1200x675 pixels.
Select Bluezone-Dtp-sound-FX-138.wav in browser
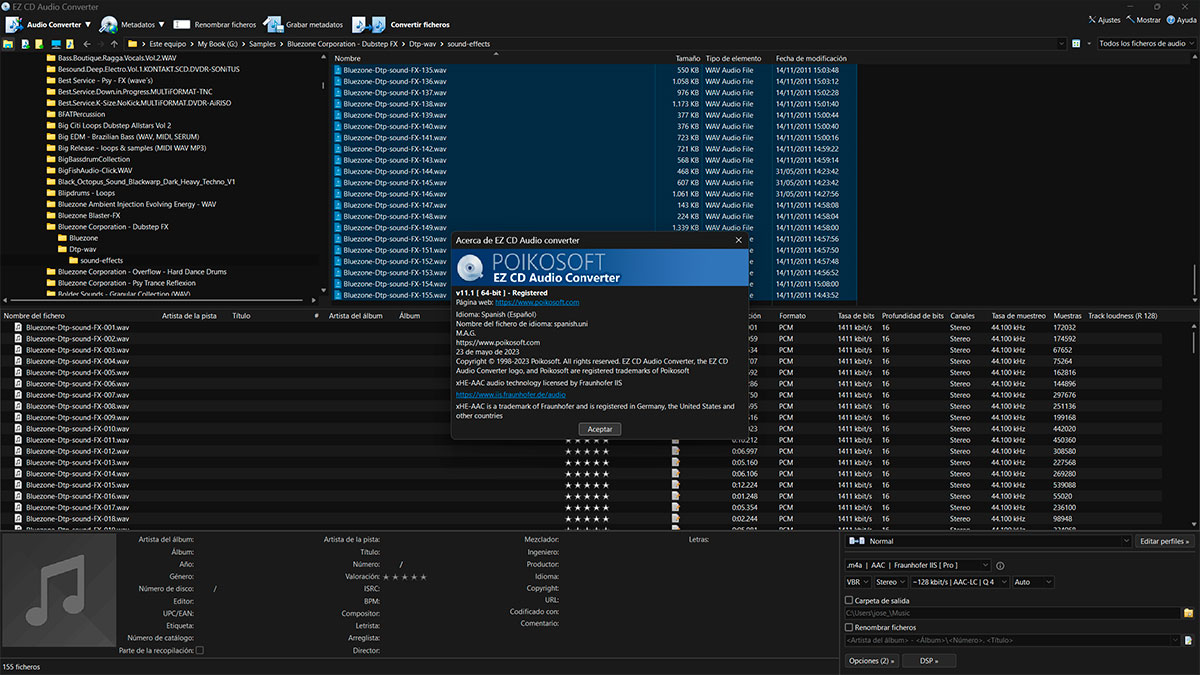point(394,104)
